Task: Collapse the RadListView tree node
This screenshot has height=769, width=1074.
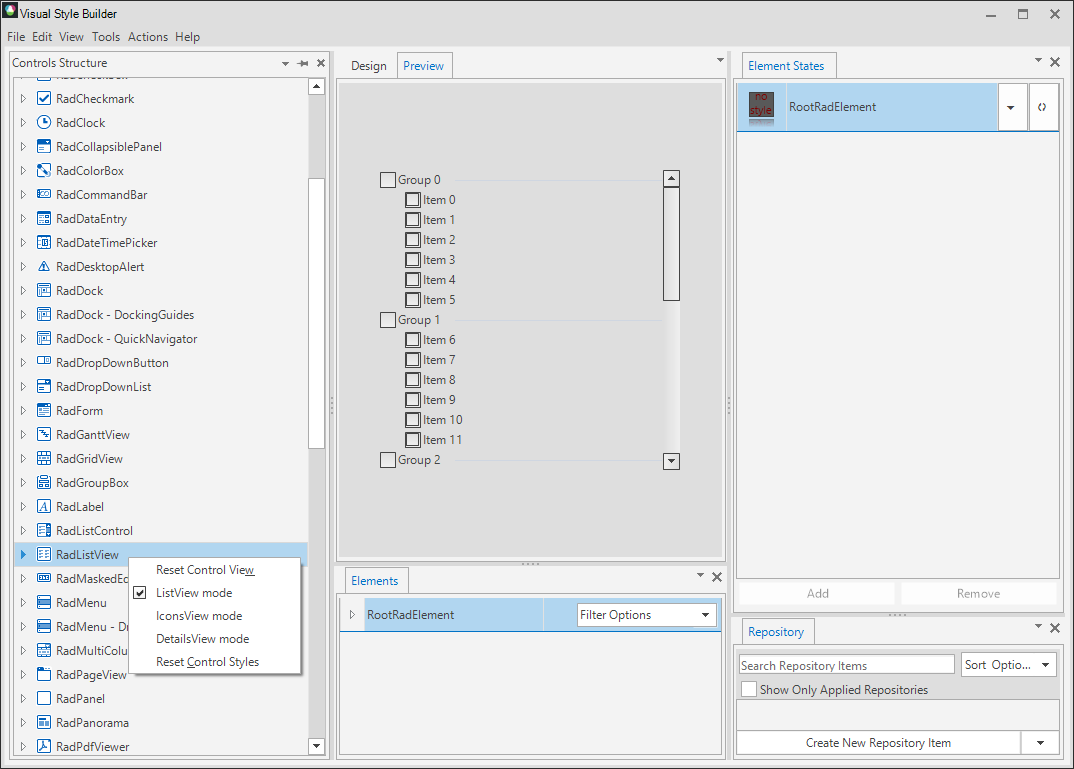Action: 23,554
